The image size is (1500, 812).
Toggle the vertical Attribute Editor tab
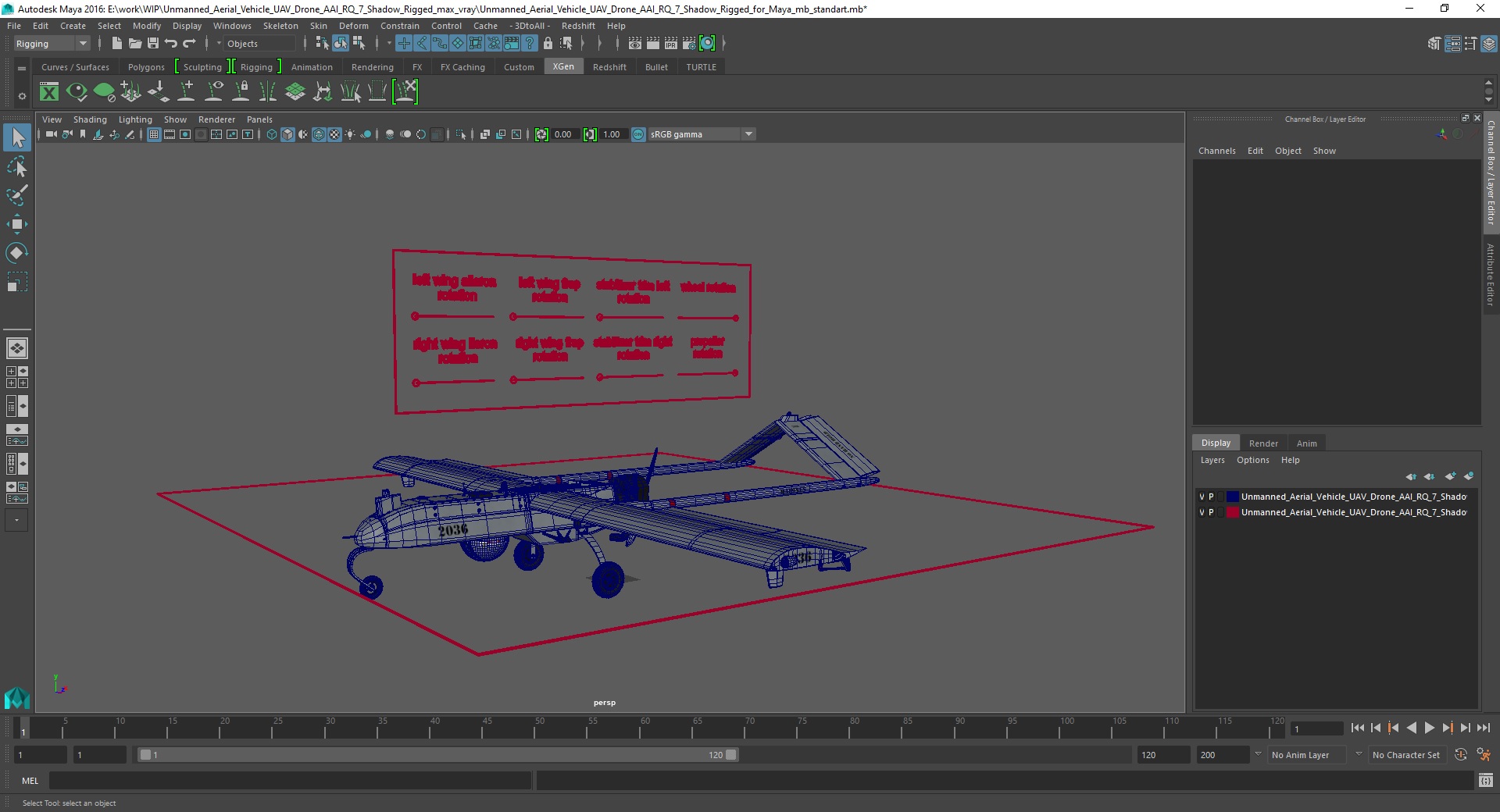[1491, 274]
